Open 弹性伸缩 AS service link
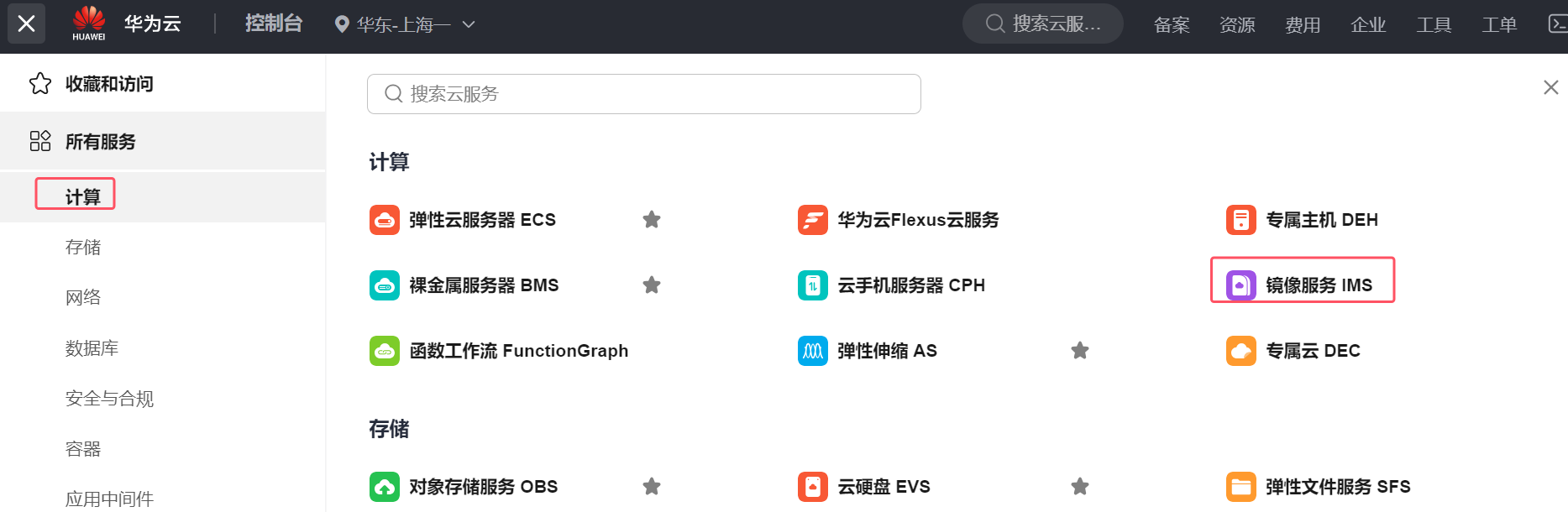This screenshot has height=512, width=1568. click(887, 351)
